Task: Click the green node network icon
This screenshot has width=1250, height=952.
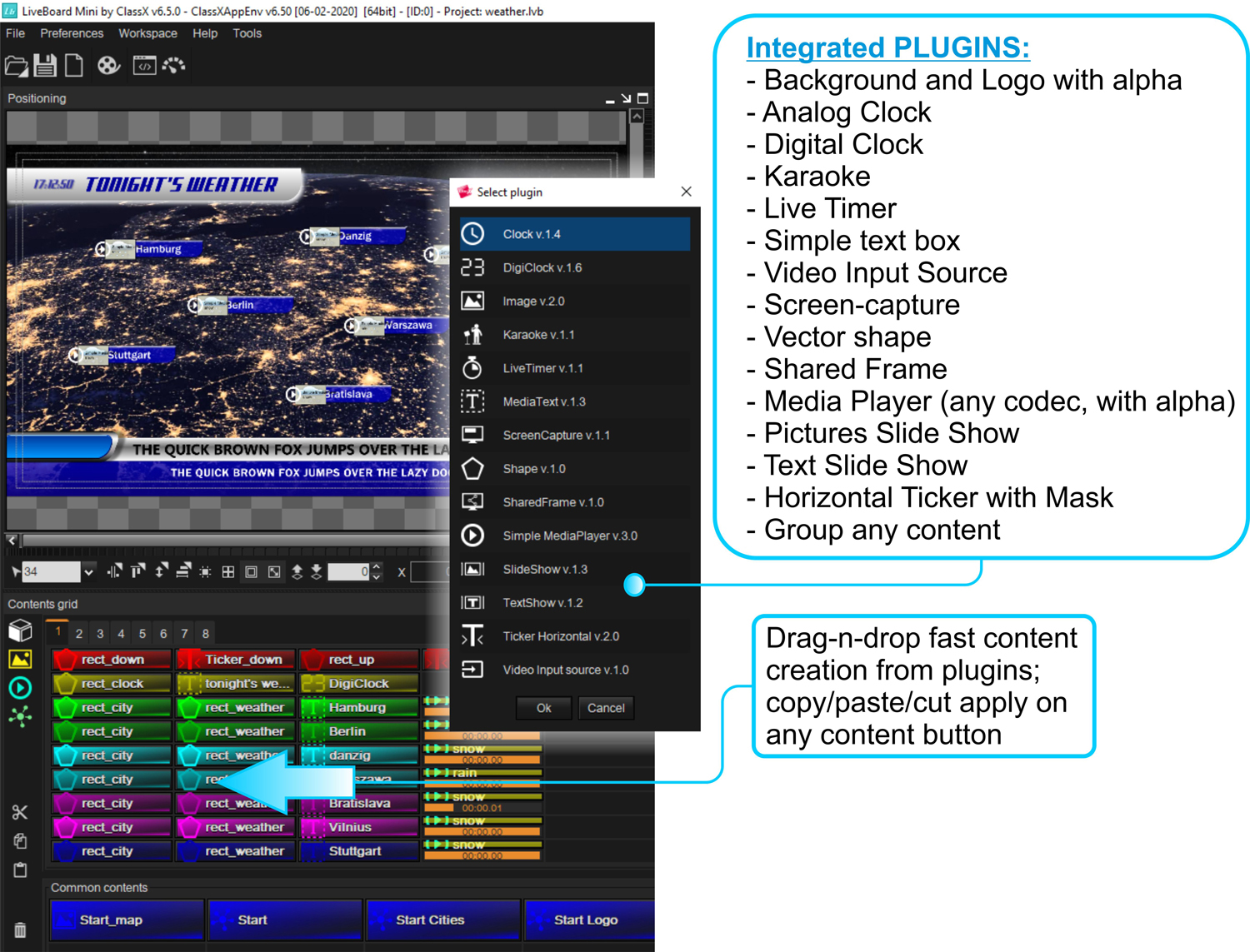Action: [x=20, y=716]
